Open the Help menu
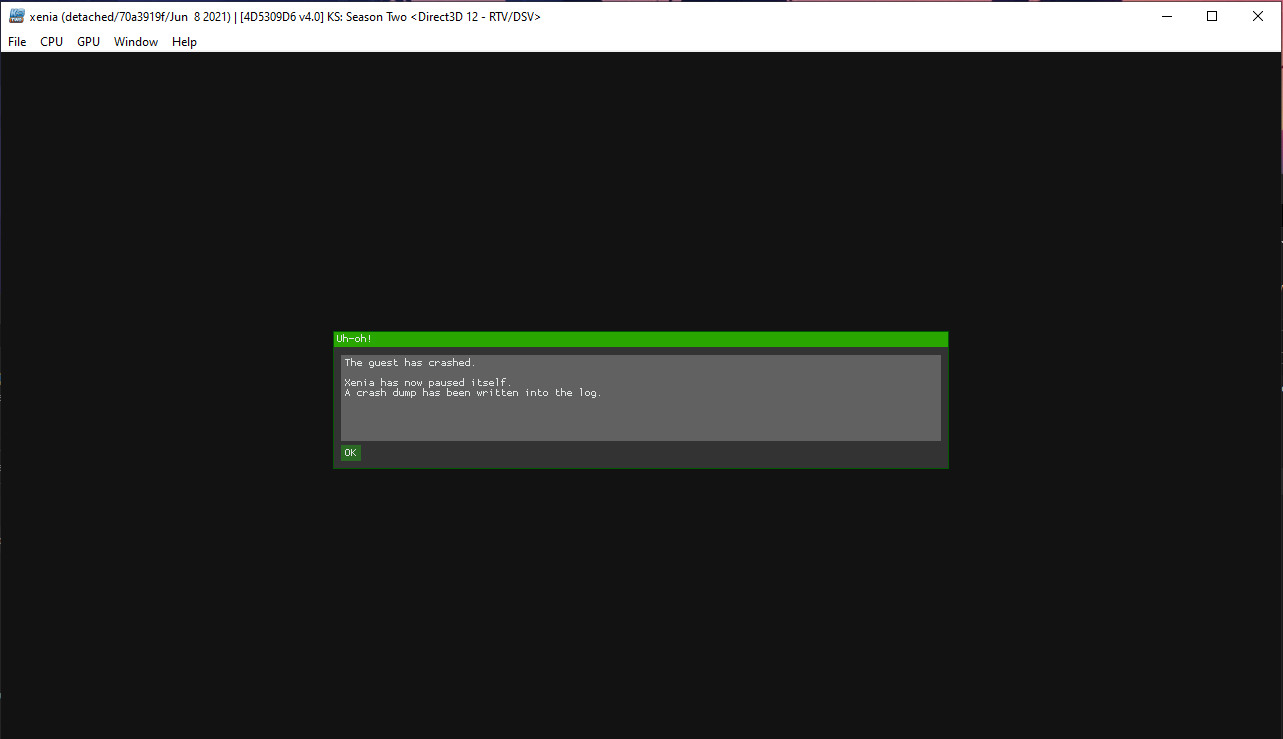This screenshot has width=1283, height=739. coord(184,41)
